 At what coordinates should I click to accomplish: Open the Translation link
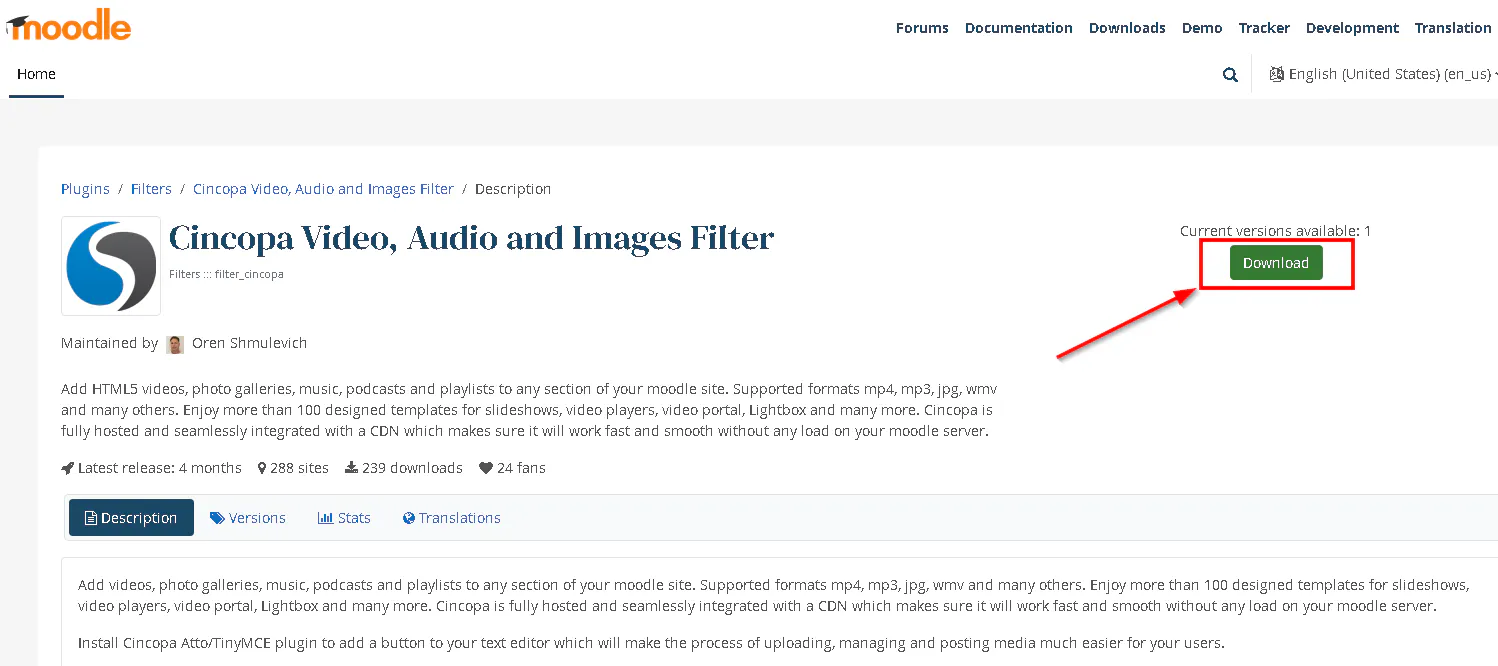point(1453,28)
